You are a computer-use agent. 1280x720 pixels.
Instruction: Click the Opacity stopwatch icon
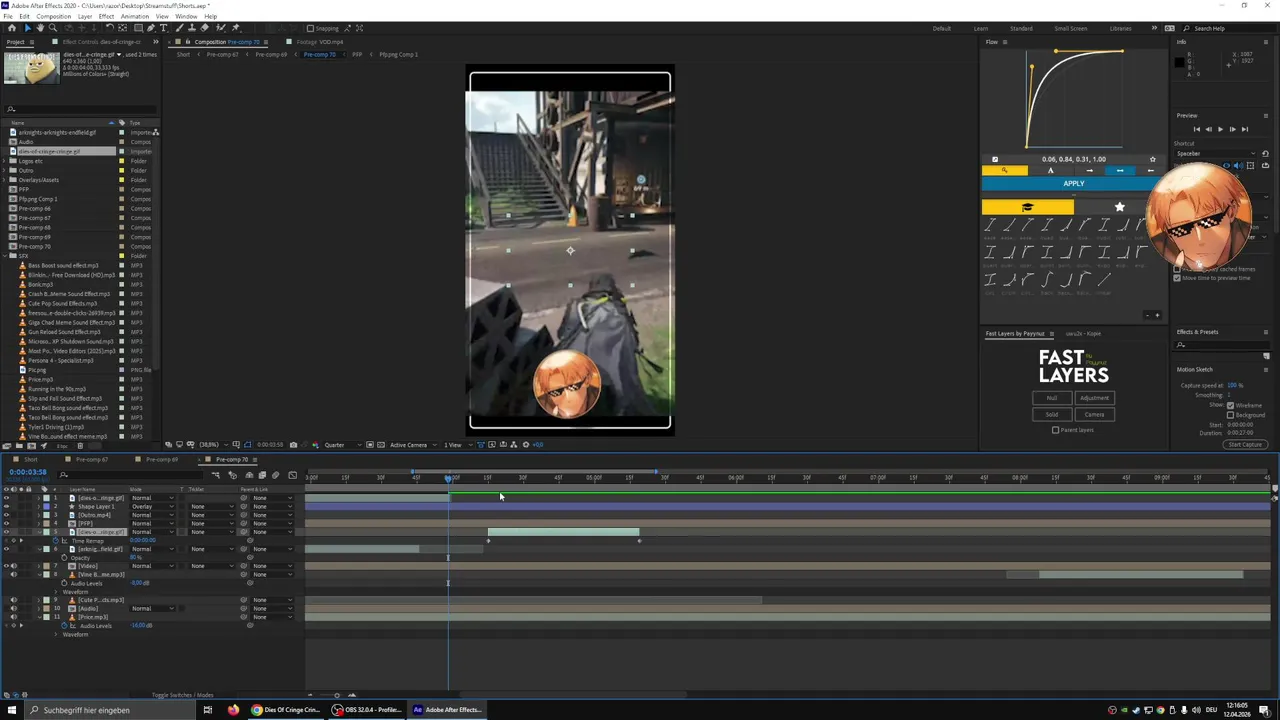tap(65, 558)
